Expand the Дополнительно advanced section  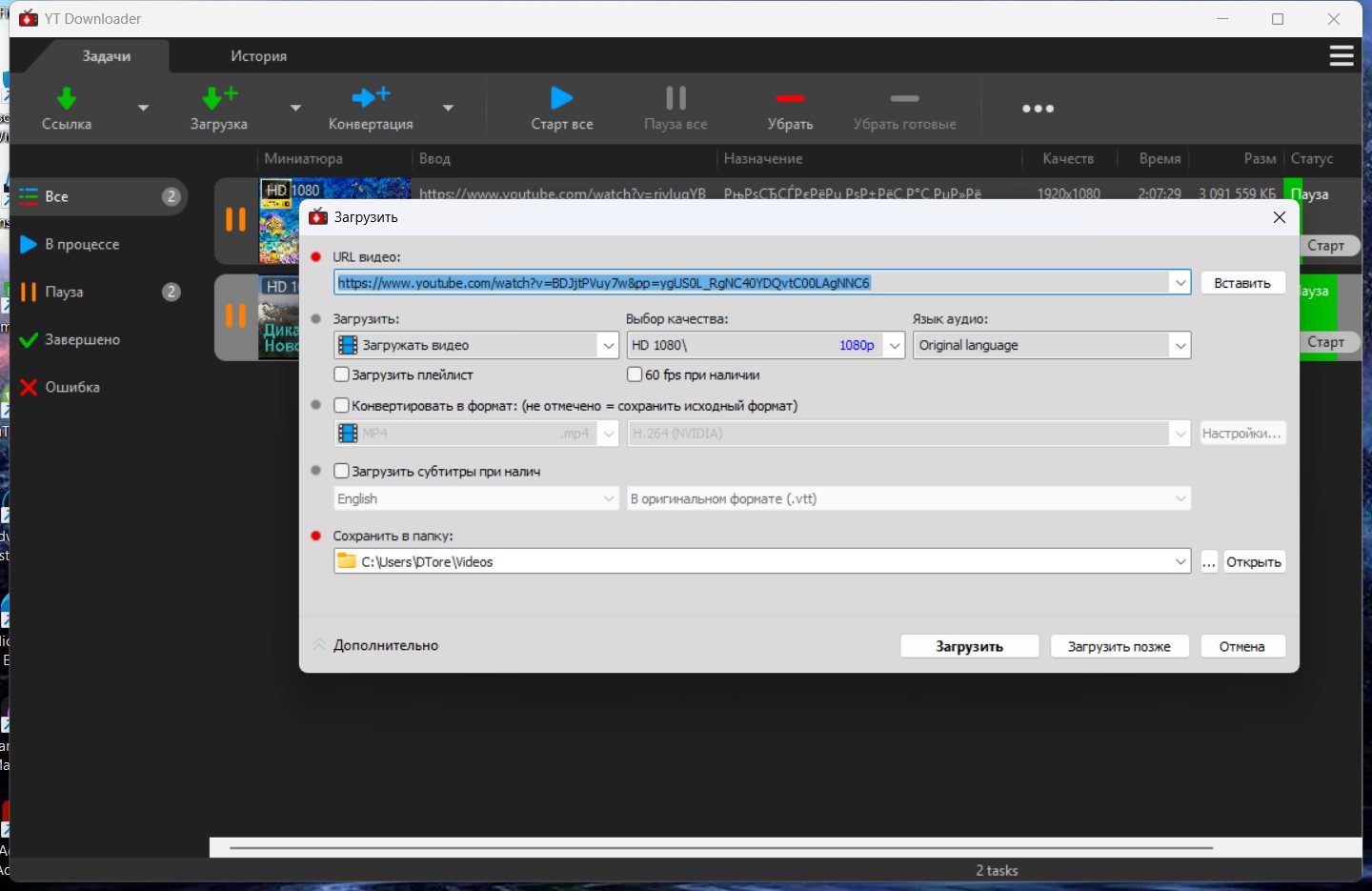[376, 645]
